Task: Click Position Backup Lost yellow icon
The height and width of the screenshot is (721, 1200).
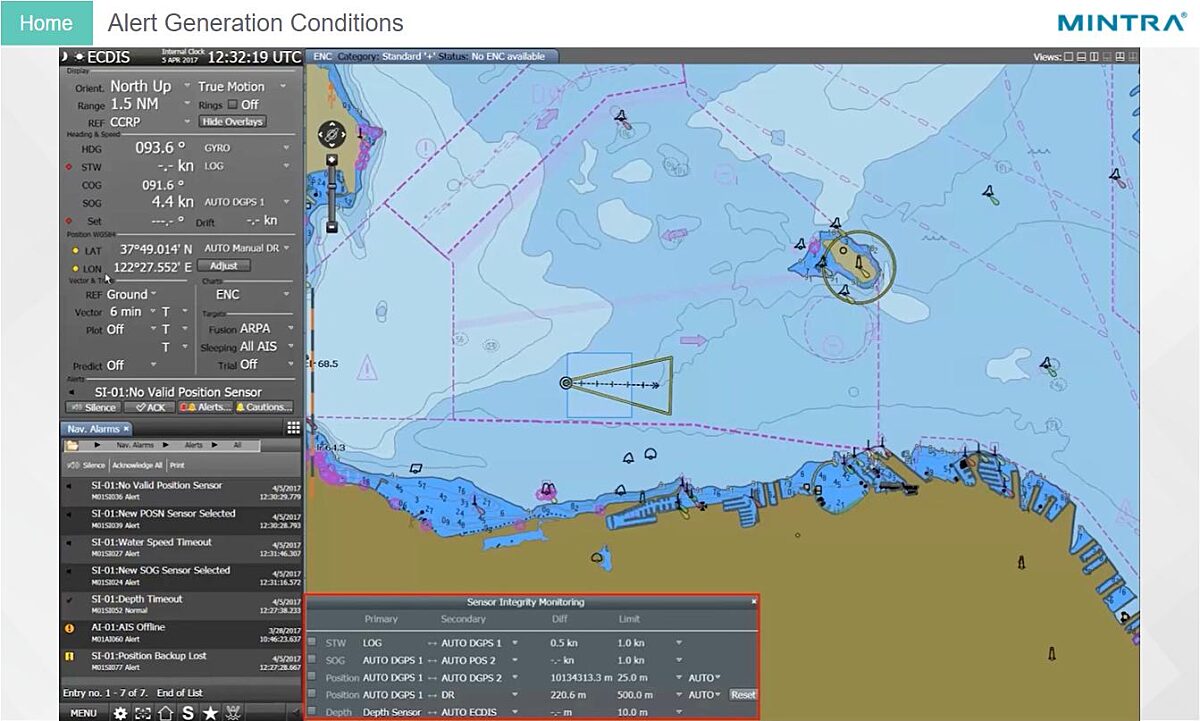Action: pyautogui.click(x=69, y=657)
